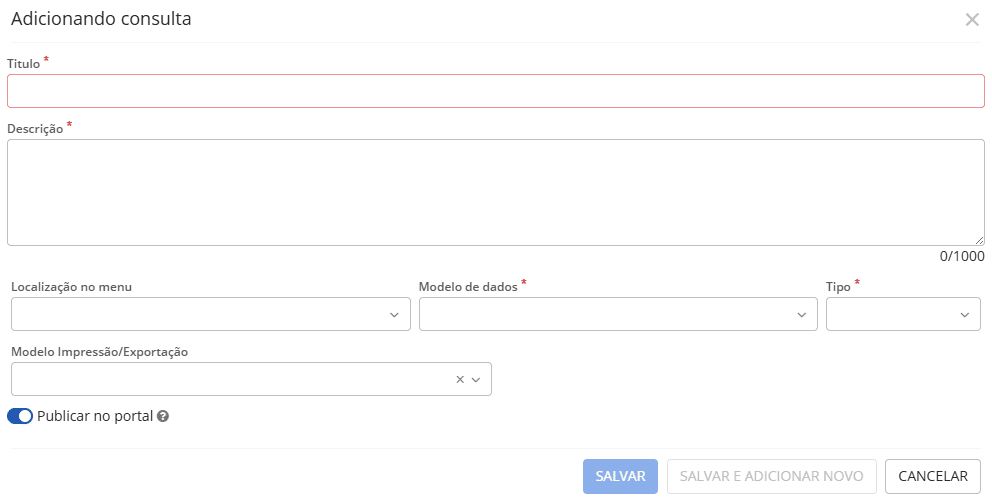
Task: Open the Tipo selection box
Action: point(893,314)
